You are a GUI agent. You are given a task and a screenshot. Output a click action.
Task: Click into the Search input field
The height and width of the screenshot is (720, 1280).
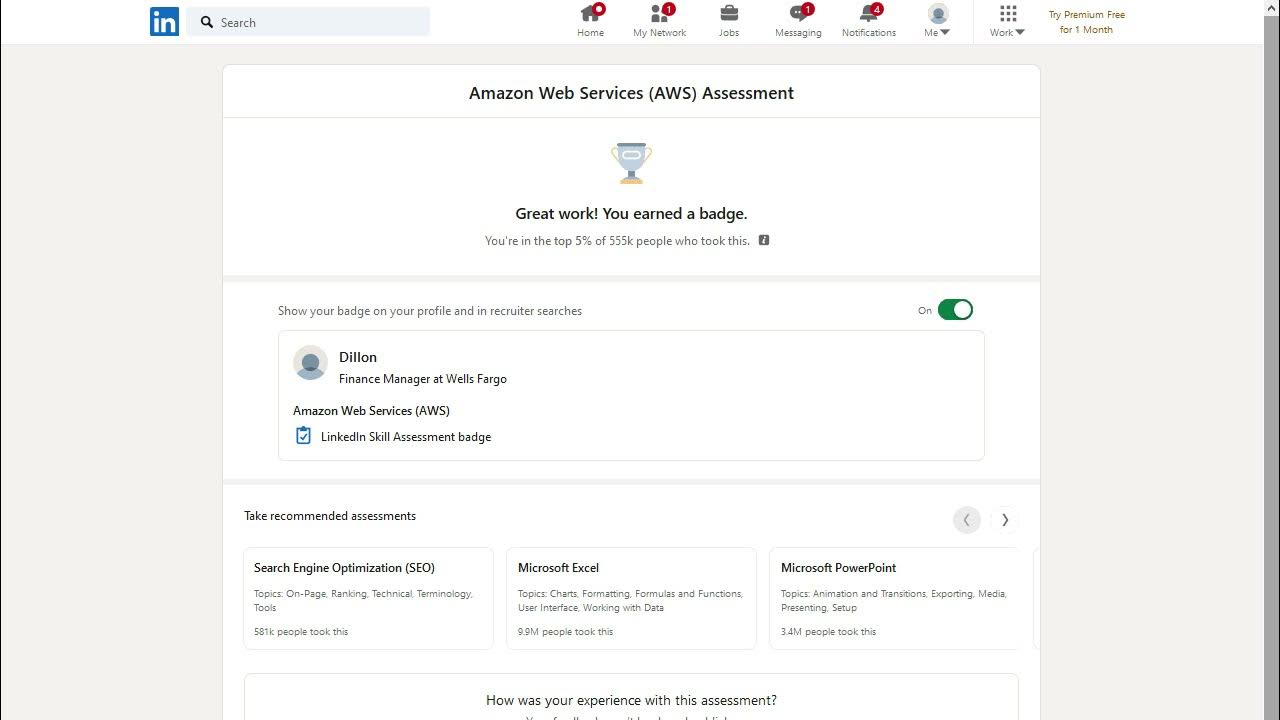(308, 22)
